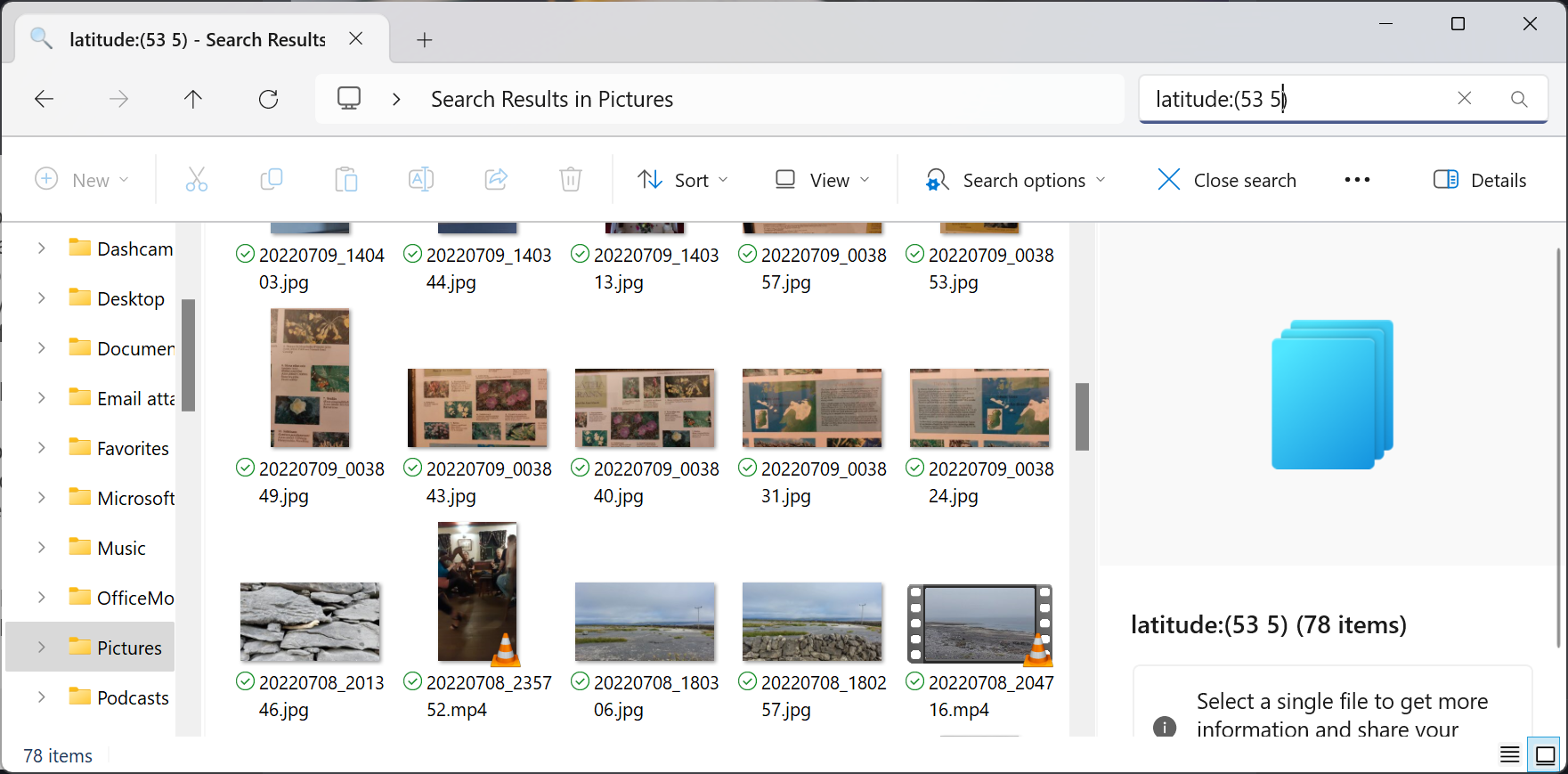Select Microsoft folder in navigation pane
The height and width of the screenshot is (774, 1568).
coord(120,498)
